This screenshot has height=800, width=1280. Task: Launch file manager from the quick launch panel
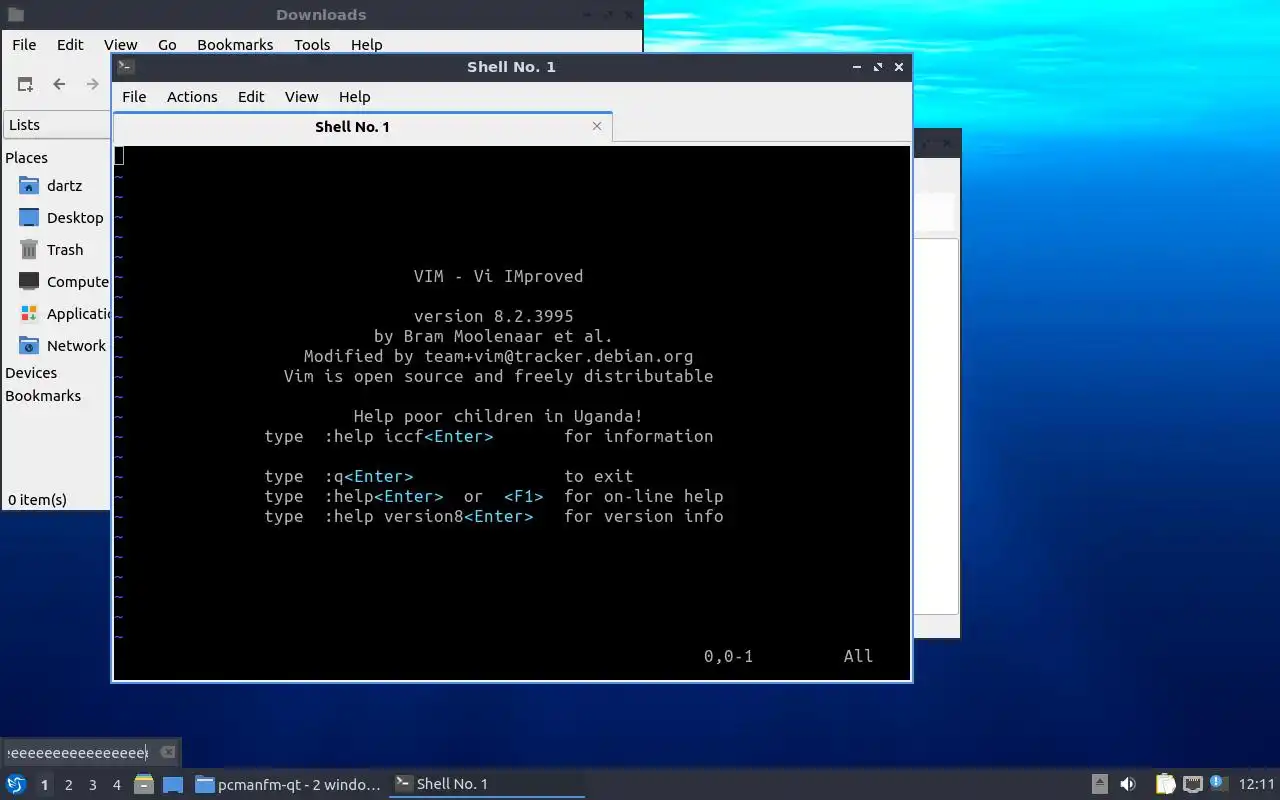click(x=144, y=784)
